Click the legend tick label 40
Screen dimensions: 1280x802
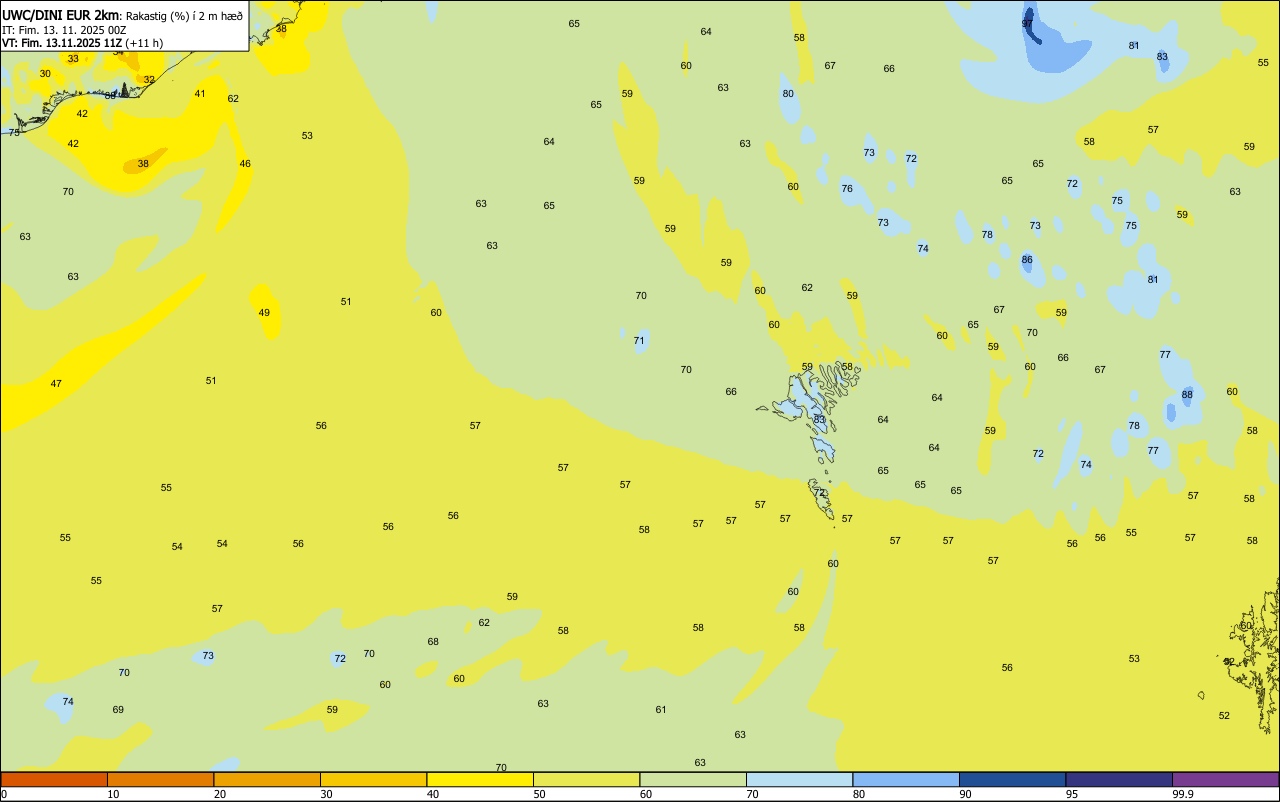click(x=433, y=794)
